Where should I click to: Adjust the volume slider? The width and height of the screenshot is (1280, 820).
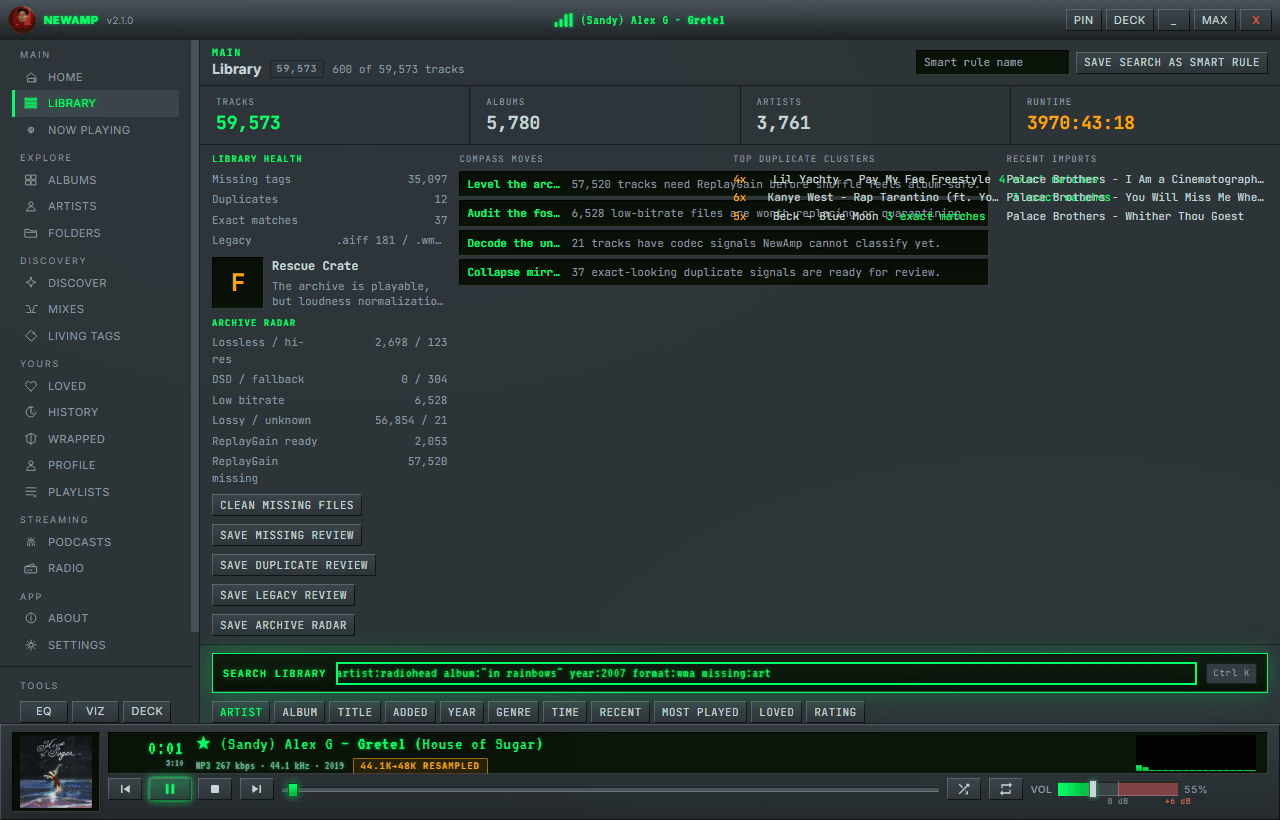[x=1118, y=789]
